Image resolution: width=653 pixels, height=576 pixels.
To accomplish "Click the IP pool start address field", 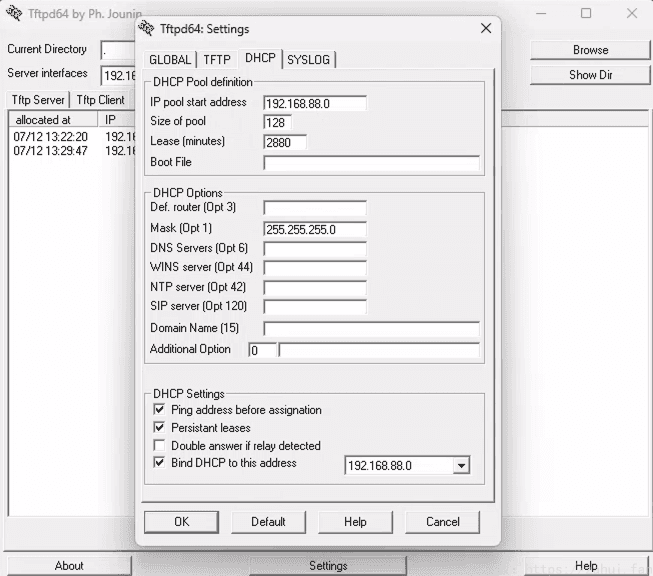I will (314, 103).
